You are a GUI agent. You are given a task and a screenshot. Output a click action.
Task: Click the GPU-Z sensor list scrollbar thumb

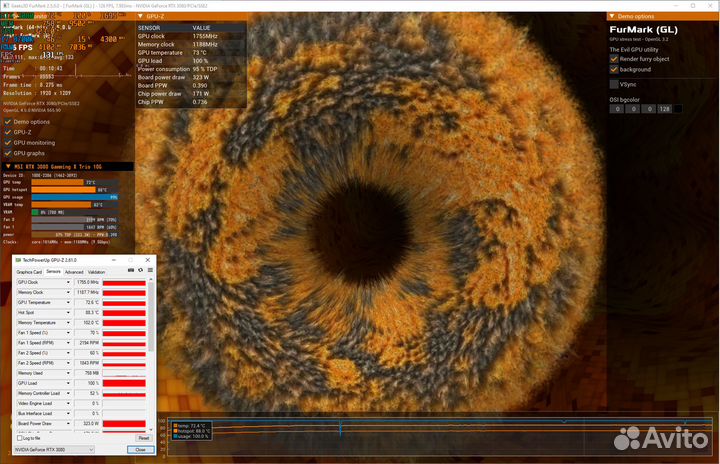(151, 317)
